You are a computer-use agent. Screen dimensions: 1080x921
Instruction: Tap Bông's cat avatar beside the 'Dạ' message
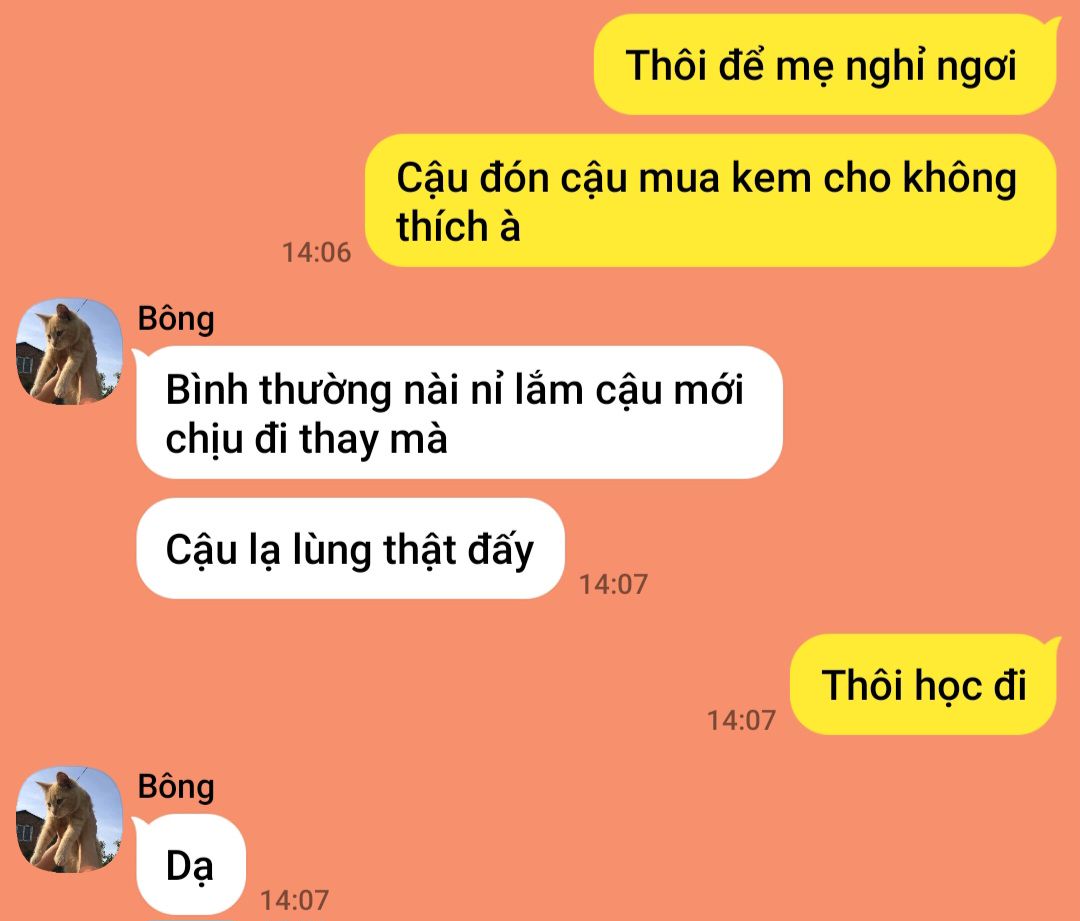[69, 820]
